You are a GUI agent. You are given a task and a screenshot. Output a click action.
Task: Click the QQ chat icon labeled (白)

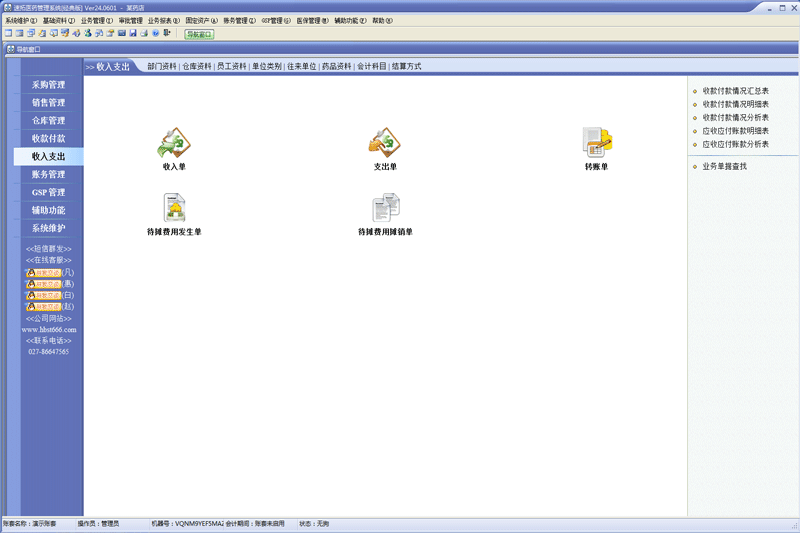(44, 295)
